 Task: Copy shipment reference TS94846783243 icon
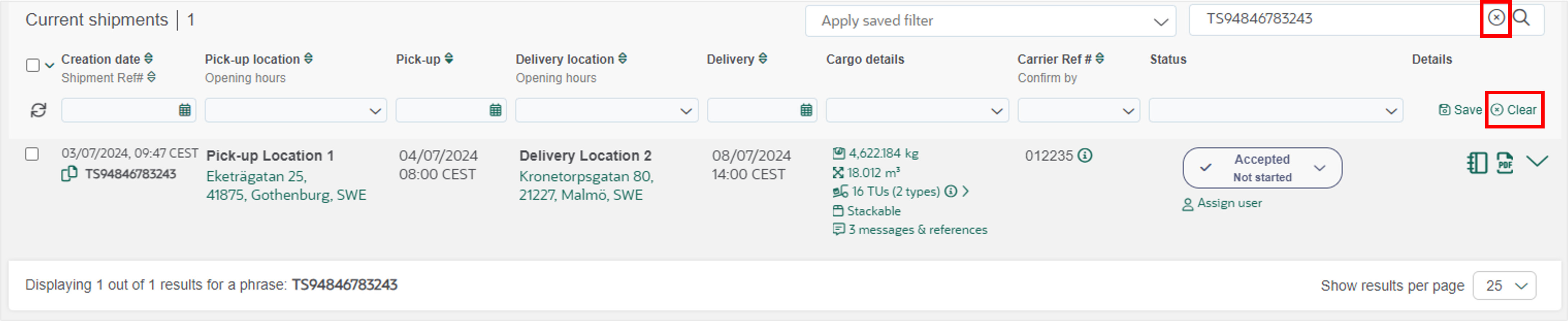[69, 173]
